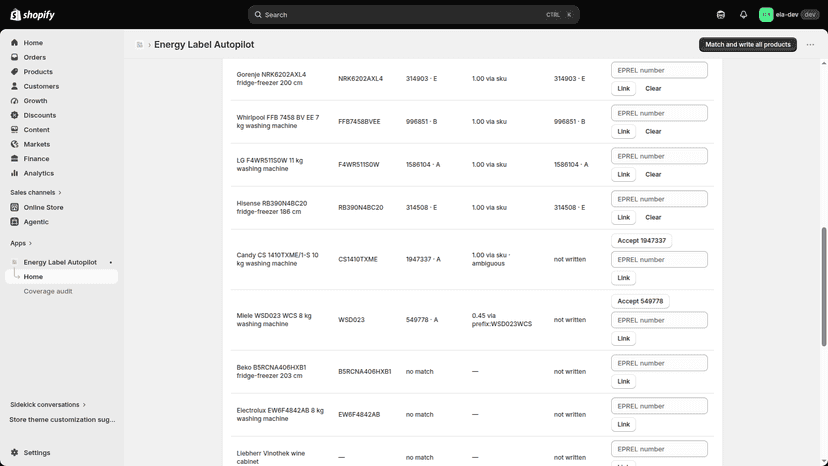Viewport: 828px width, 466px height.
Task: Click Energy Label Autopilot app icon in sidebar
Action: pos(14,262)
